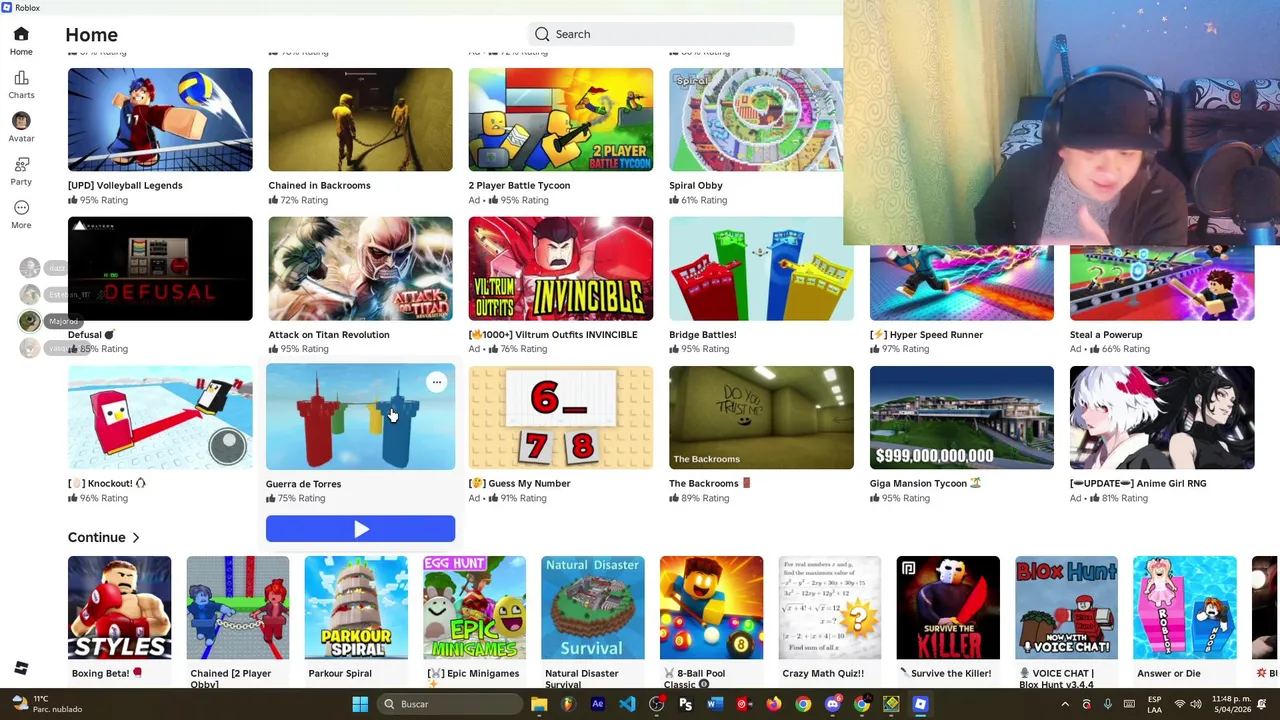Open Discord from taskbar

[x=832, y=704]
